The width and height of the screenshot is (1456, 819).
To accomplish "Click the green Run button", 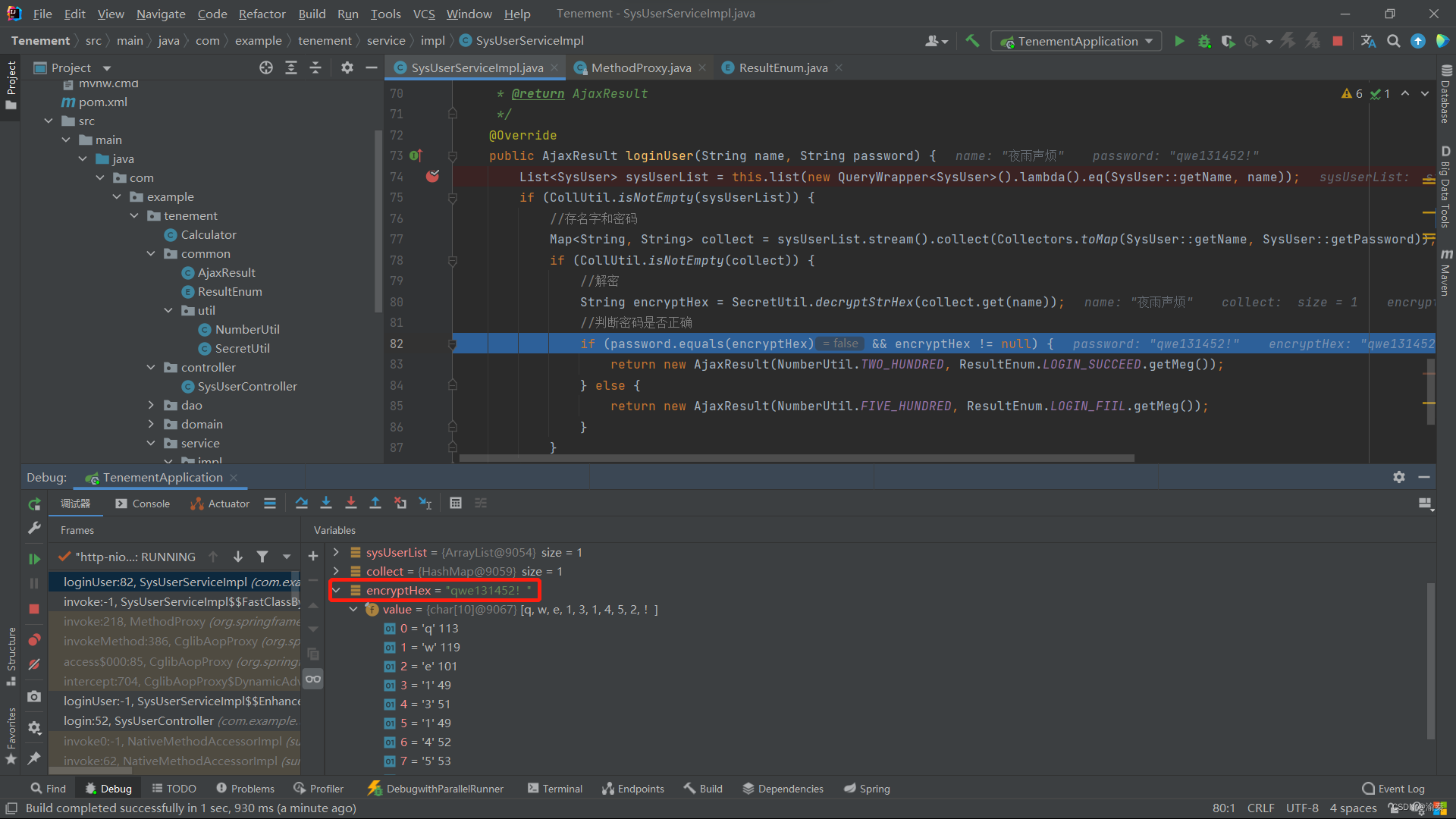I will pos(1179,41).
